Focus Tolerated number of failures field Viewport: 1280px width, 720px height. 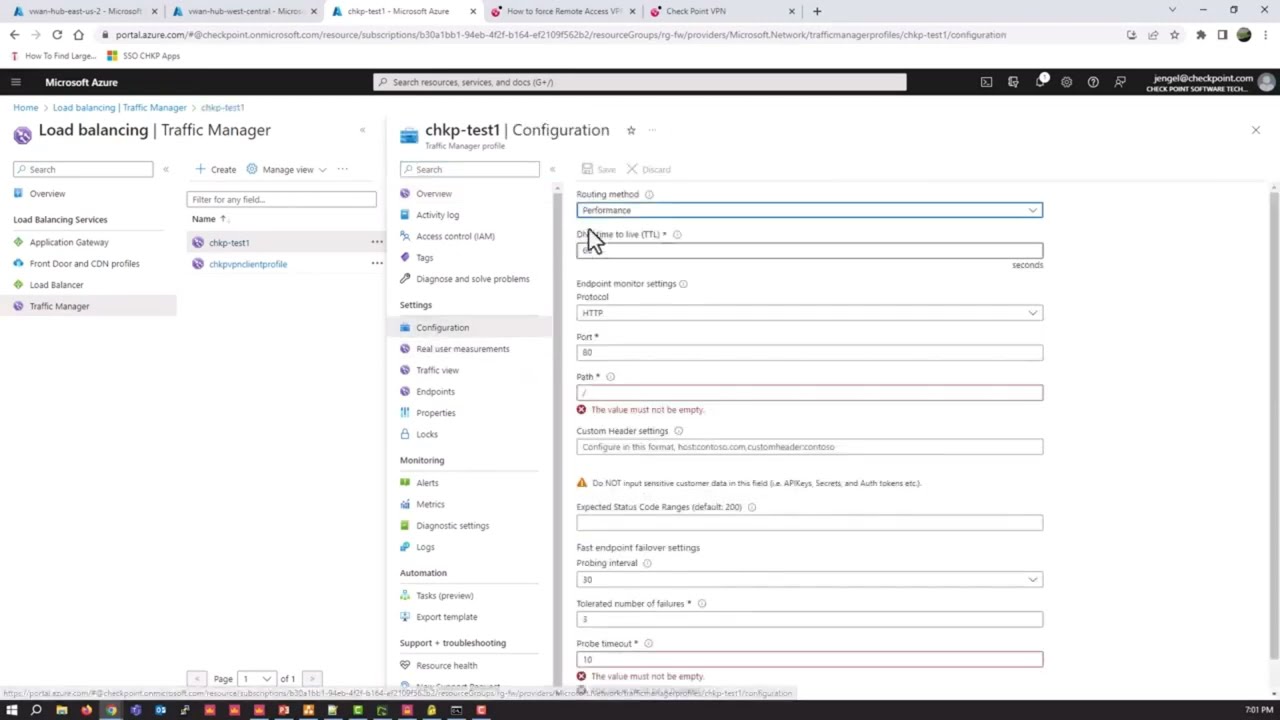(x=809, y=620)
